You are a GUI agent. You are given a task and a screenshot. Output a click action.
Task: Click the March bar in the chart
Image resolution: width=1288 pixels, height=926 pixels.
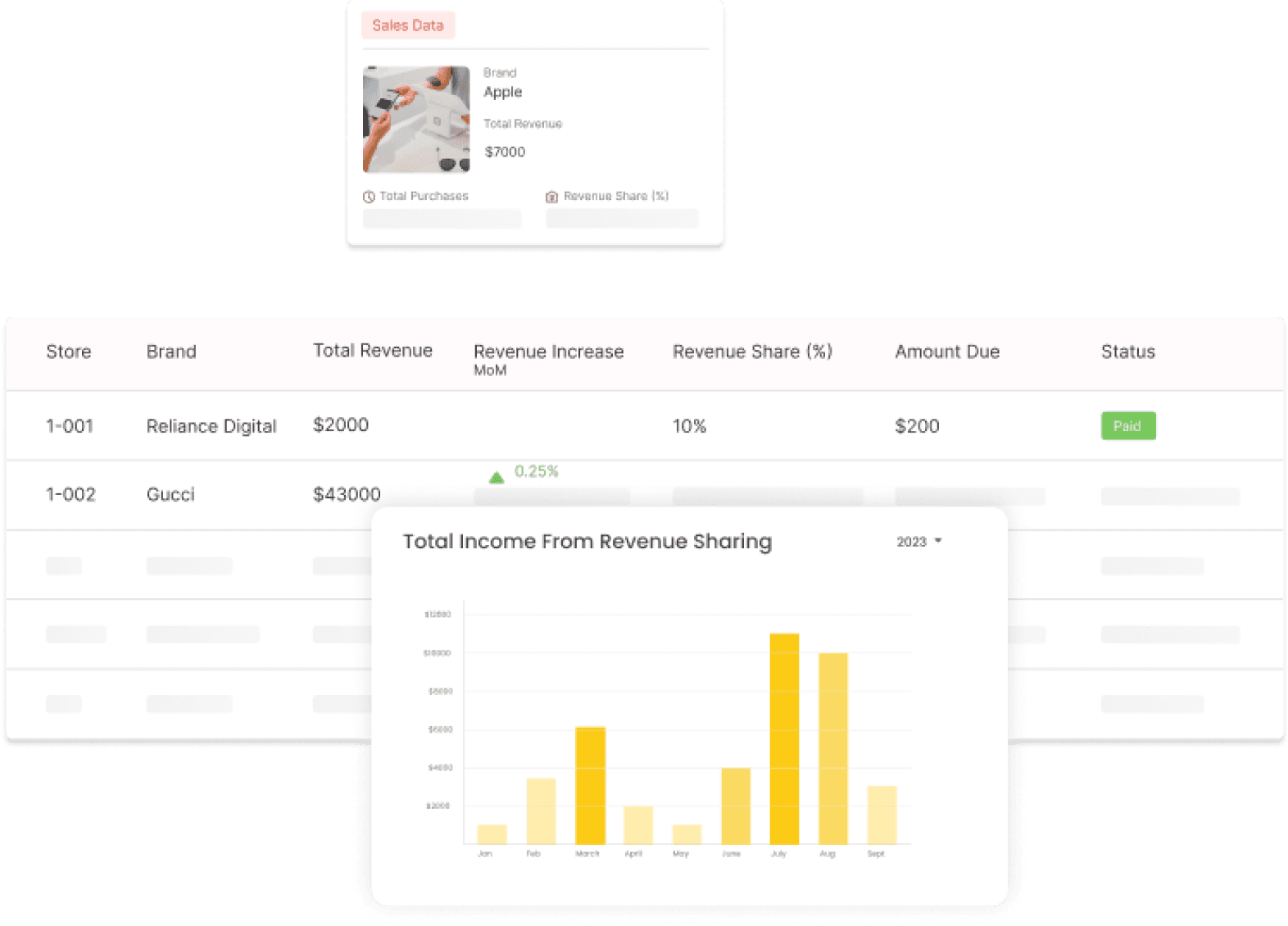(x=590, y=784)
